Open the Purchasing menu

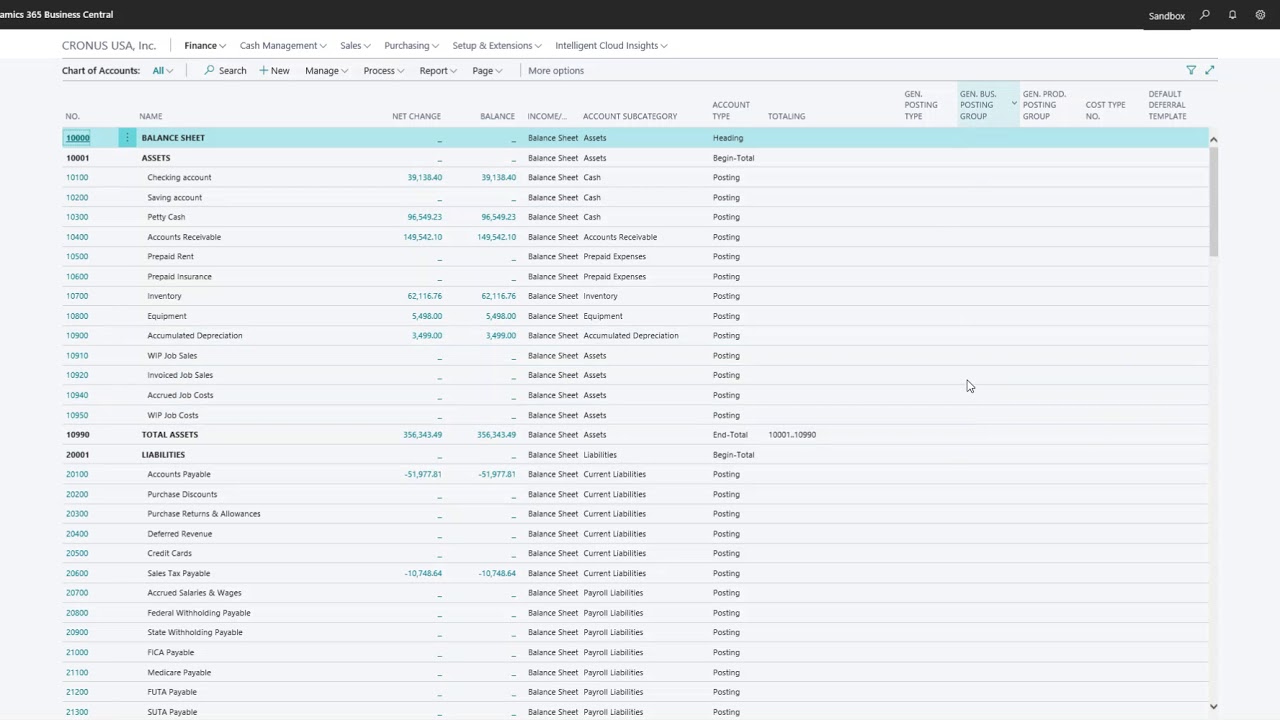click(412, 46)
